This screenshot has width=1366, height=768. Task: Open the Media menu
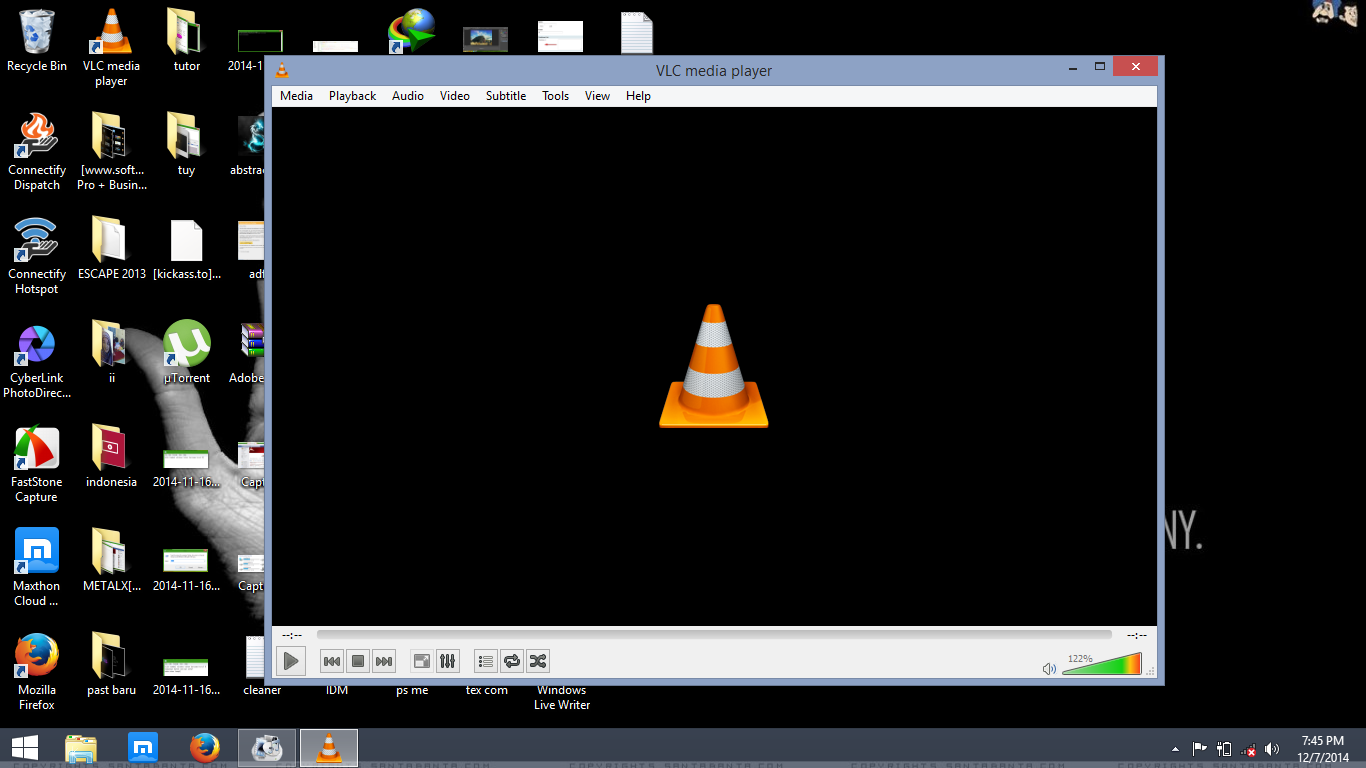pyautogui.click(x=296, y=96)
